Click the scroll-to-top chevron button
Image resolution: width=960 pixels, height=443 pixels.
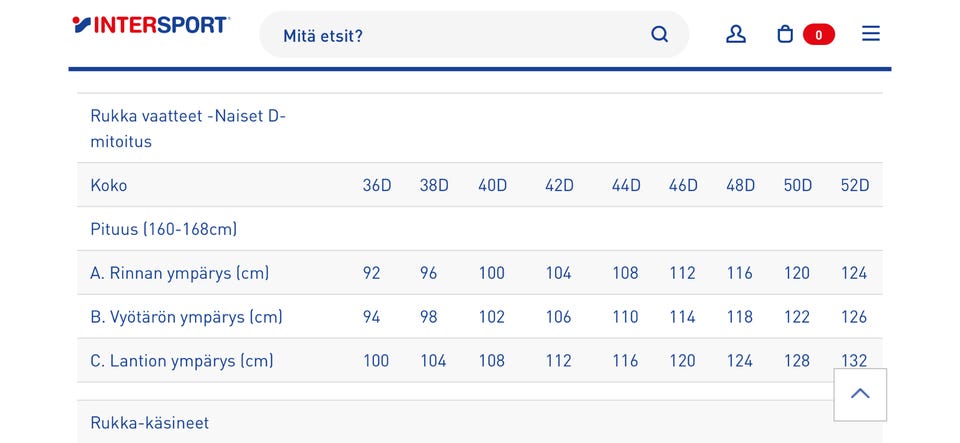tap(860, 394)
